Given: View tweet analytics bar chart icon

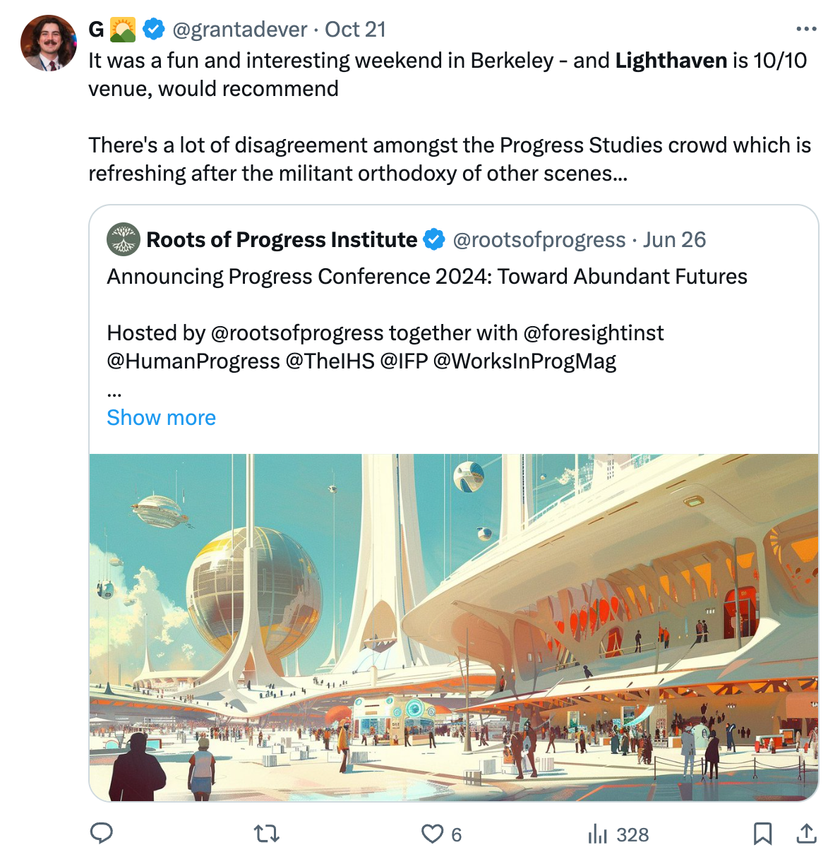Looking at the screenshot, I should [597, 834].
